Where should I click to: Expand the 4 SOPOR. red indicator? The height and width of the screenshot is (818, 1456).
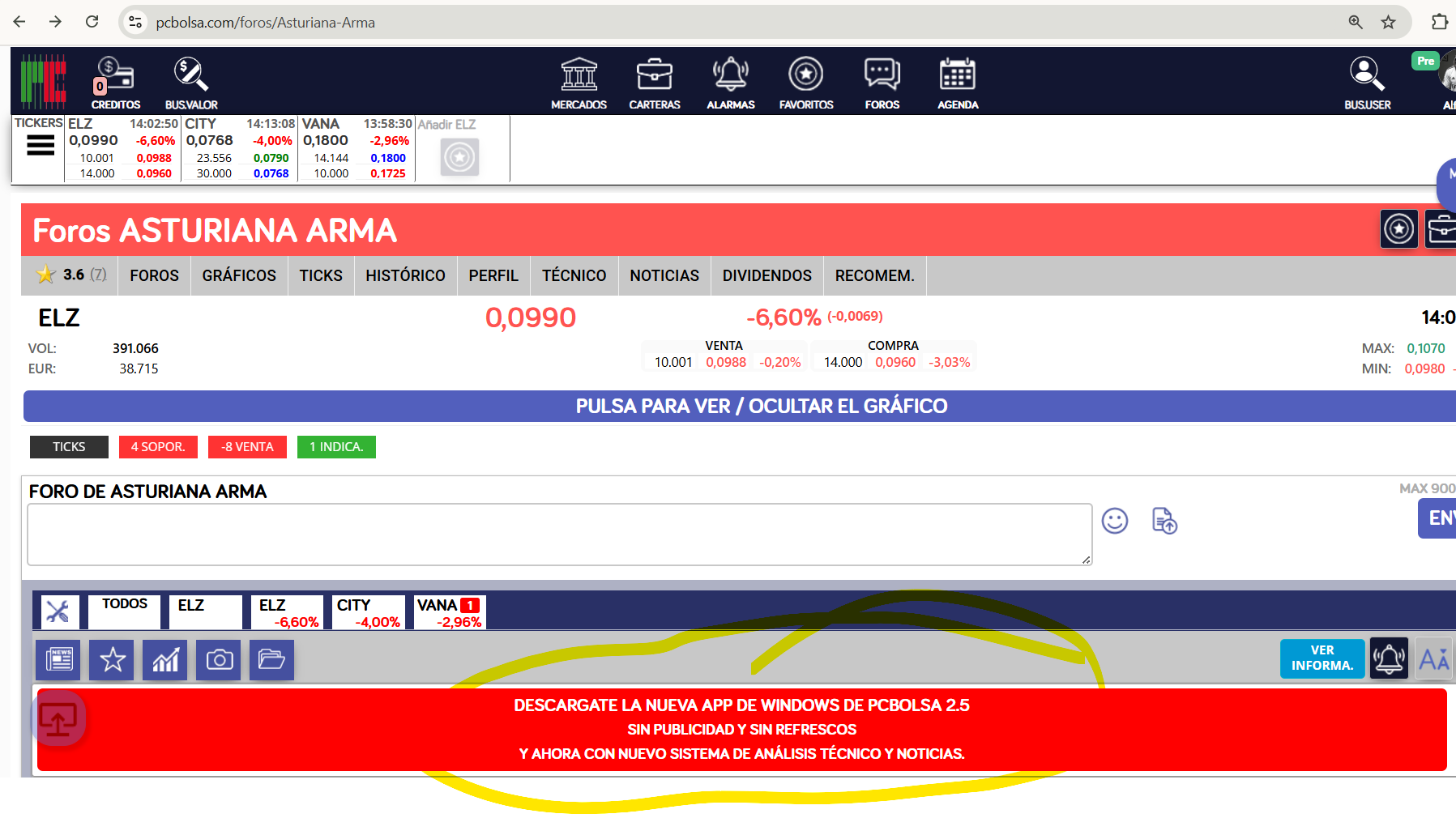158,447
